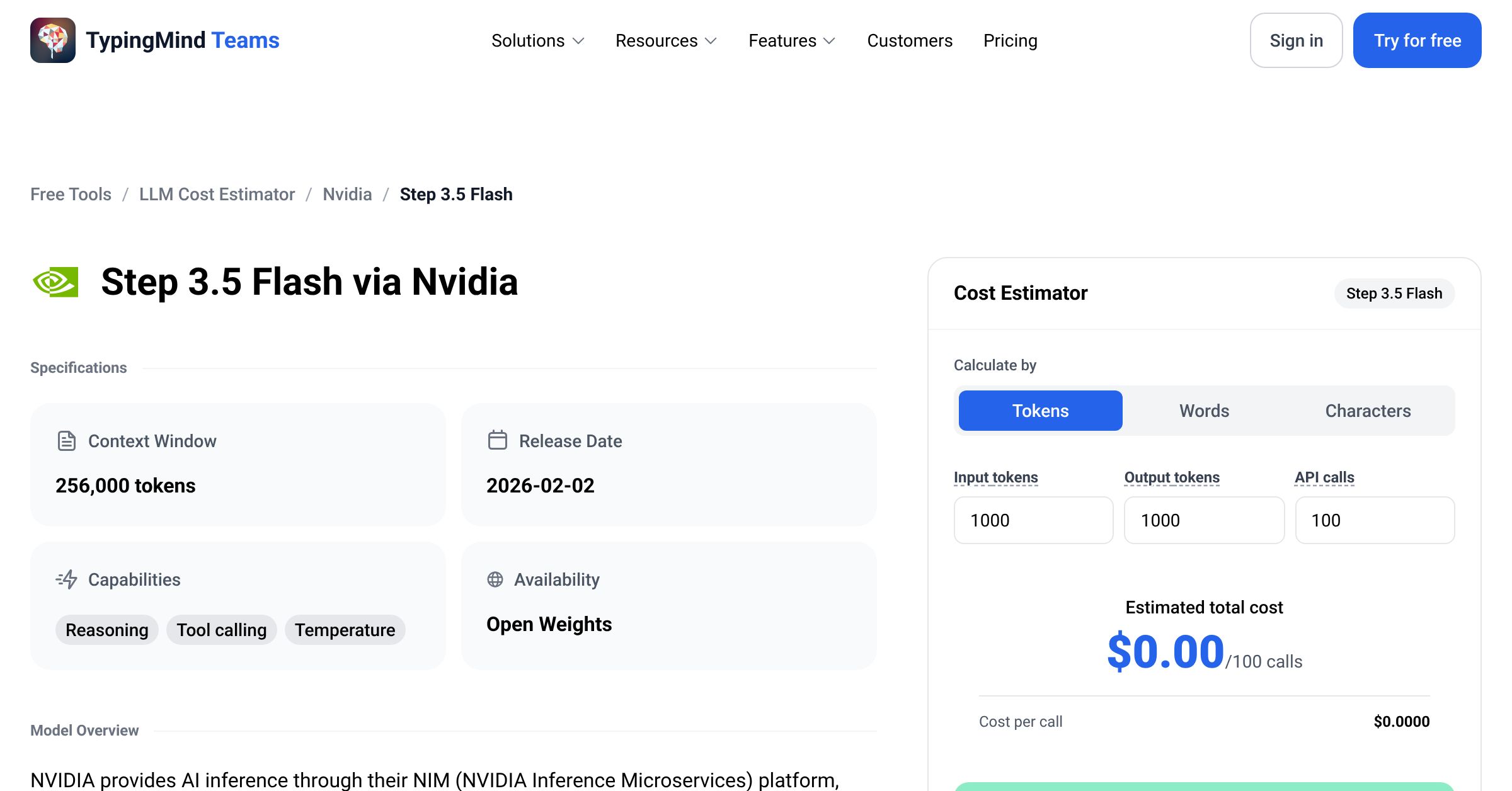Select the Tokens calculation tab
Image resolution: width=1512 pixels, height=791 pixels.
click(1041, 411)
